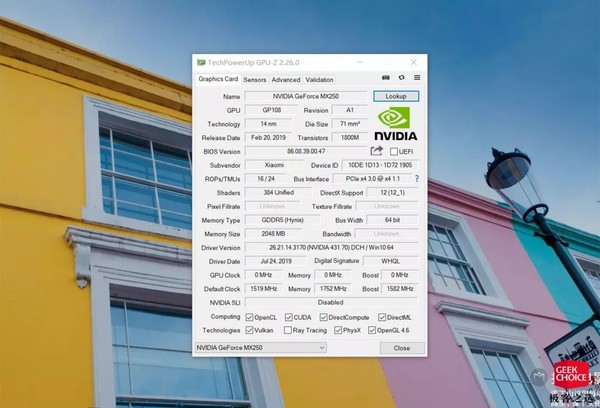The width and height of the screenshot is (600, 408).
Task: Click the NVIDIA logo image
Action: pyautogui.click(x=396, y=123)
